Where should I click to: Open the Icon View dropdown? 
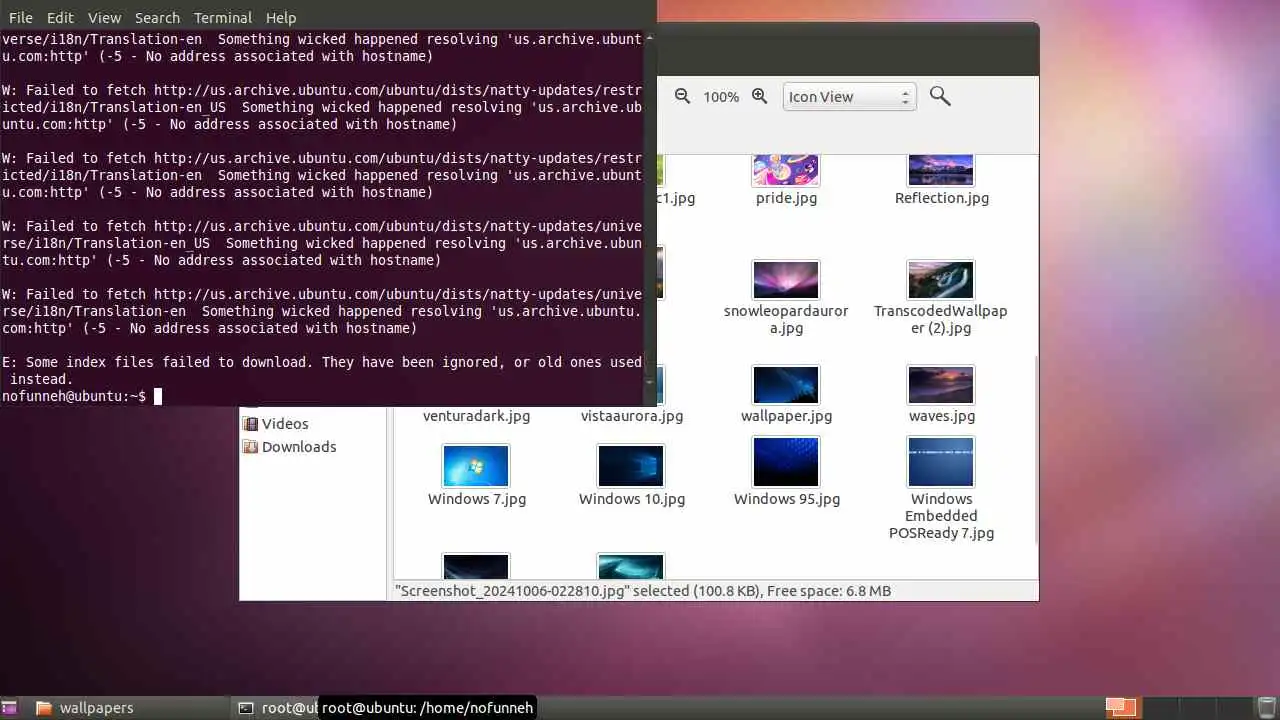point(849,97)
